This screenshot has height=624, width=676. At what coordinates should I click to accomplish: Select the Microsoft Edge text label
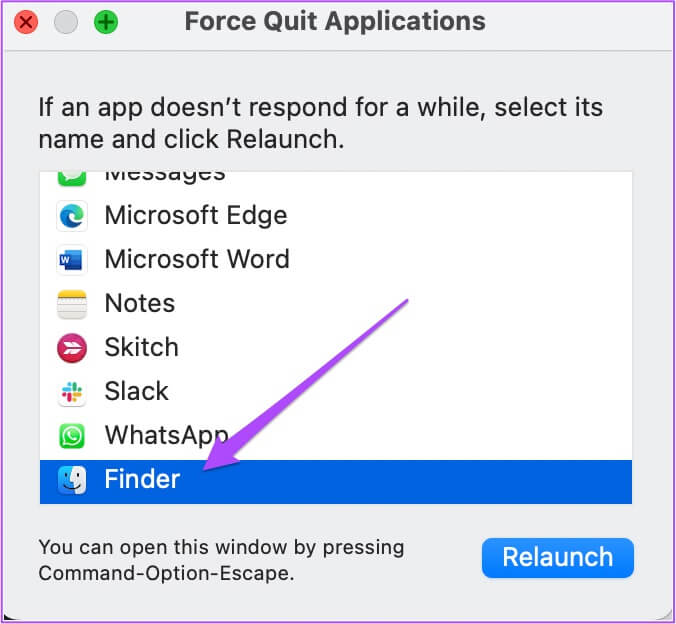coord(196,216)
